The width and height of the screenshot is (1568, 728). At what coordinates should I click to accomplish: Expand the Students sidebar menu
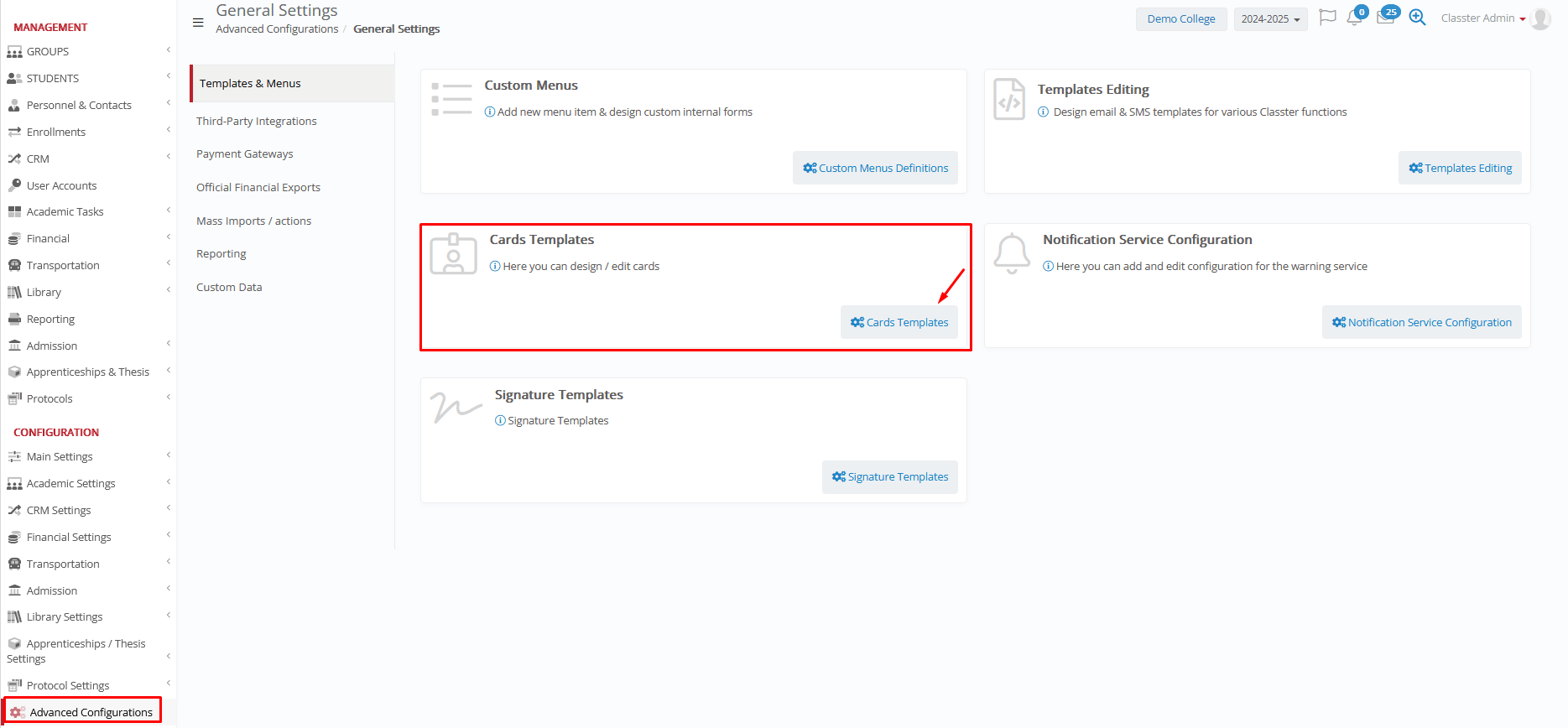(x=53, y=78)
